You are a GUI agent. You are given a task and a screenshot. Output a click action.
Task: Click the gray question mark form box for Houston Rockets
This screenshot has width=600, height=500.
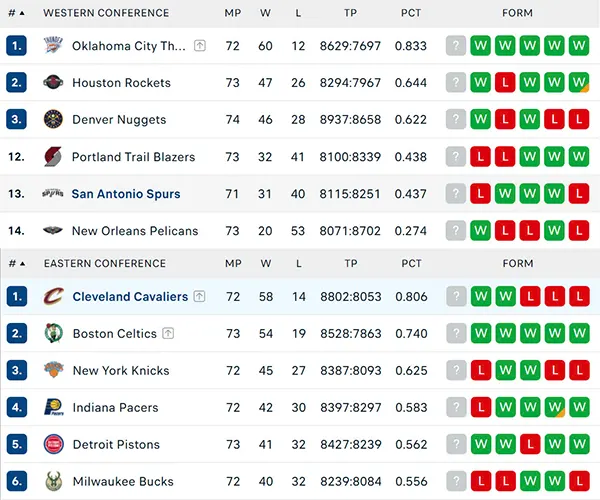click(x=456, y=82)
